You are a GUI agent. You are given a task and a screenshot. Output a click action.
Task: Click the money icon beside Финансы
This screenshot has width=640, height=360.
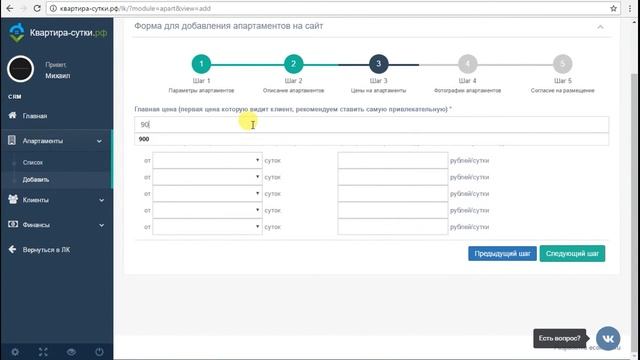13,224
